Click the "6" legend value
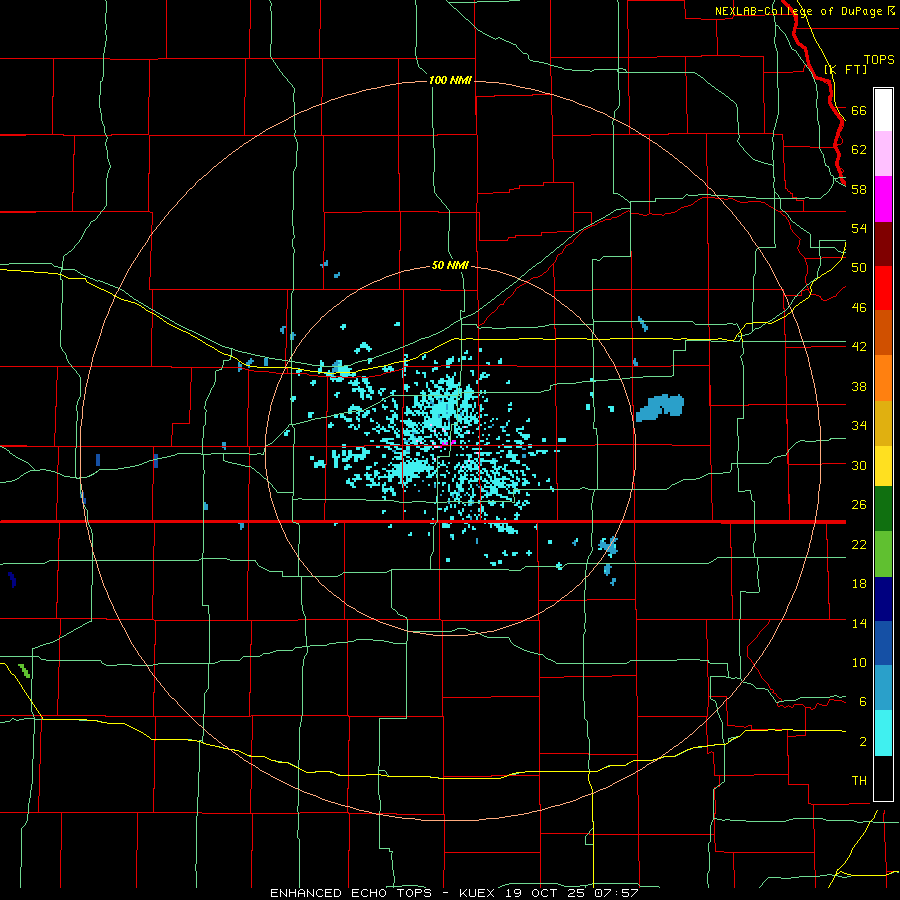 pos(863,702)
